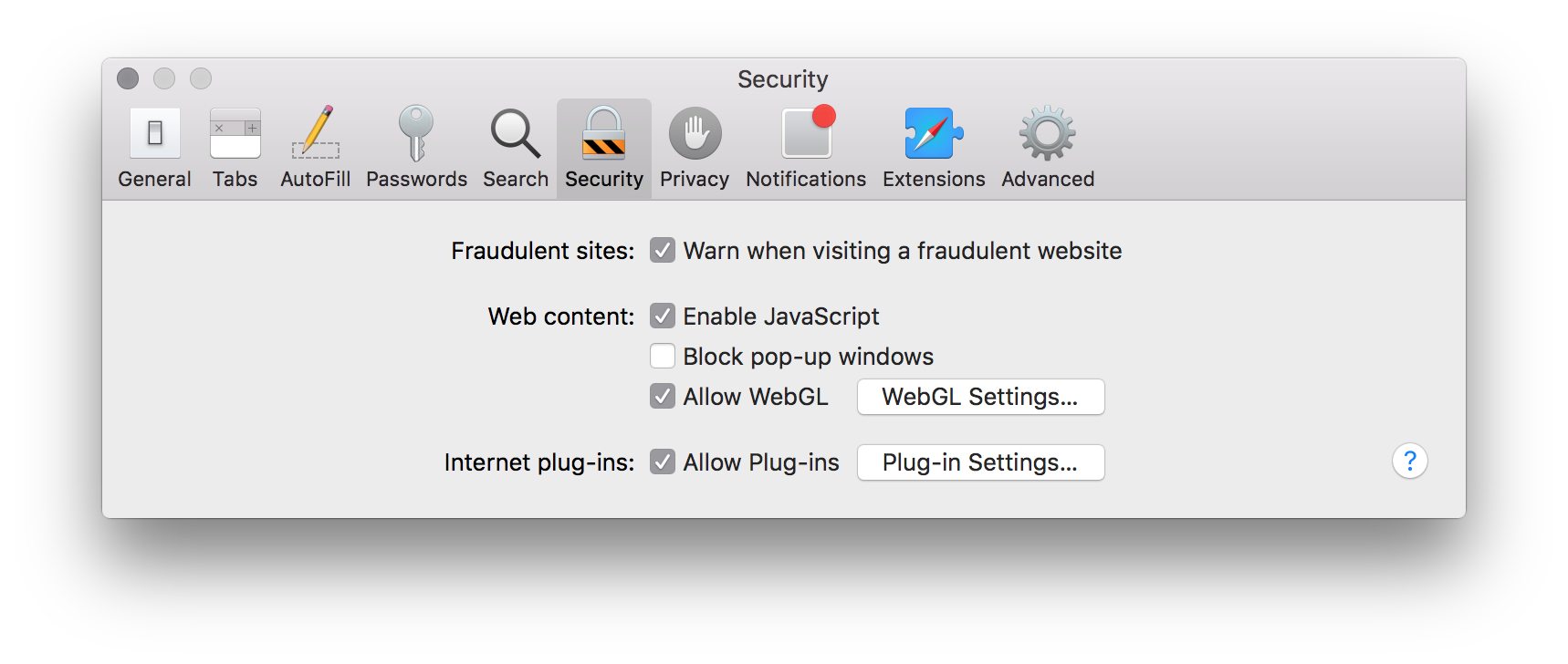Screen dimensions: 1568x664
Task: Open Search preferences magnifying glass icon
Action: [516, 134]
